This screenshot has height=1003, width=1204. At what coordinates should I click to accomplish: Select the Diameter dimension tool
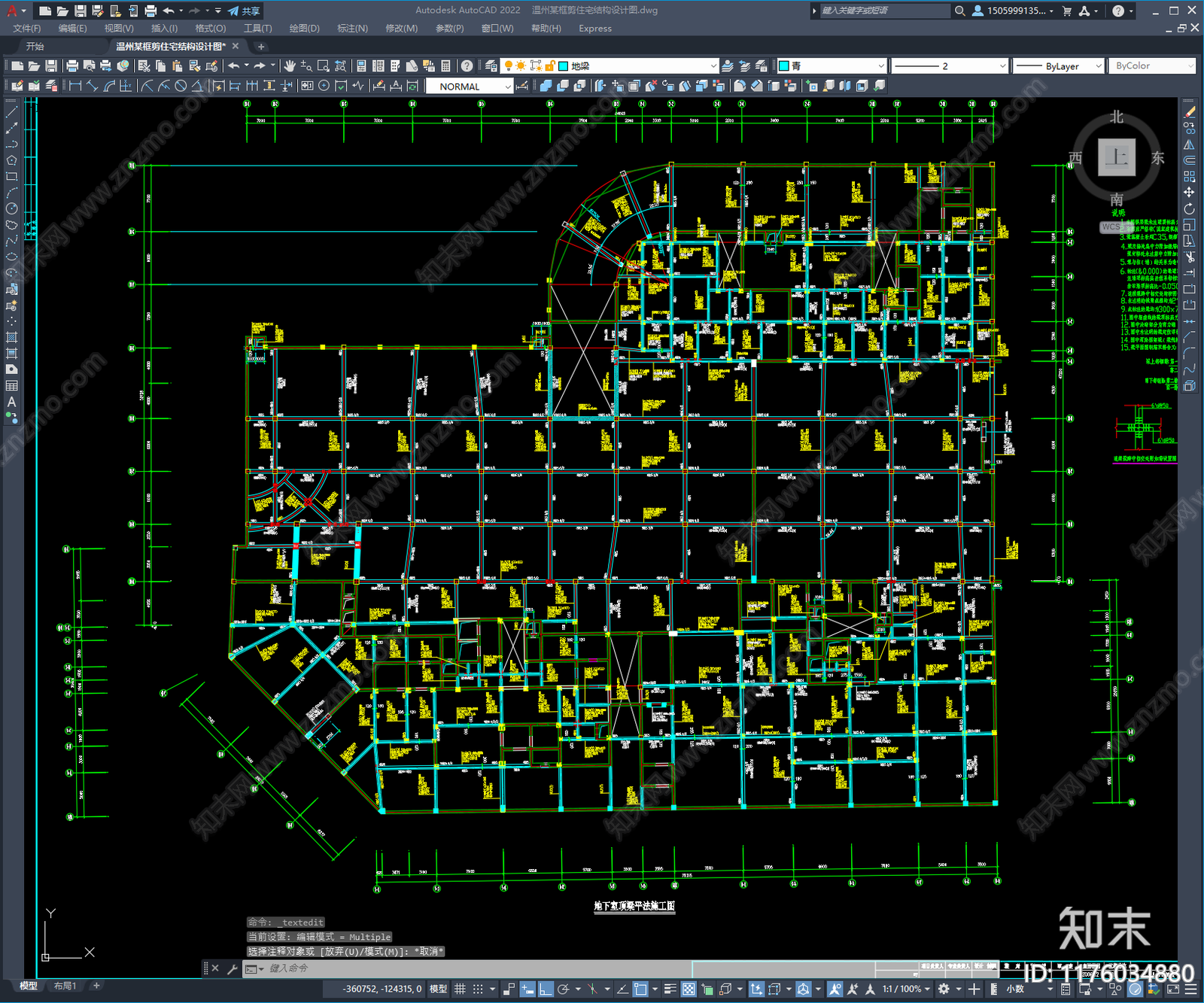(181, 86)
